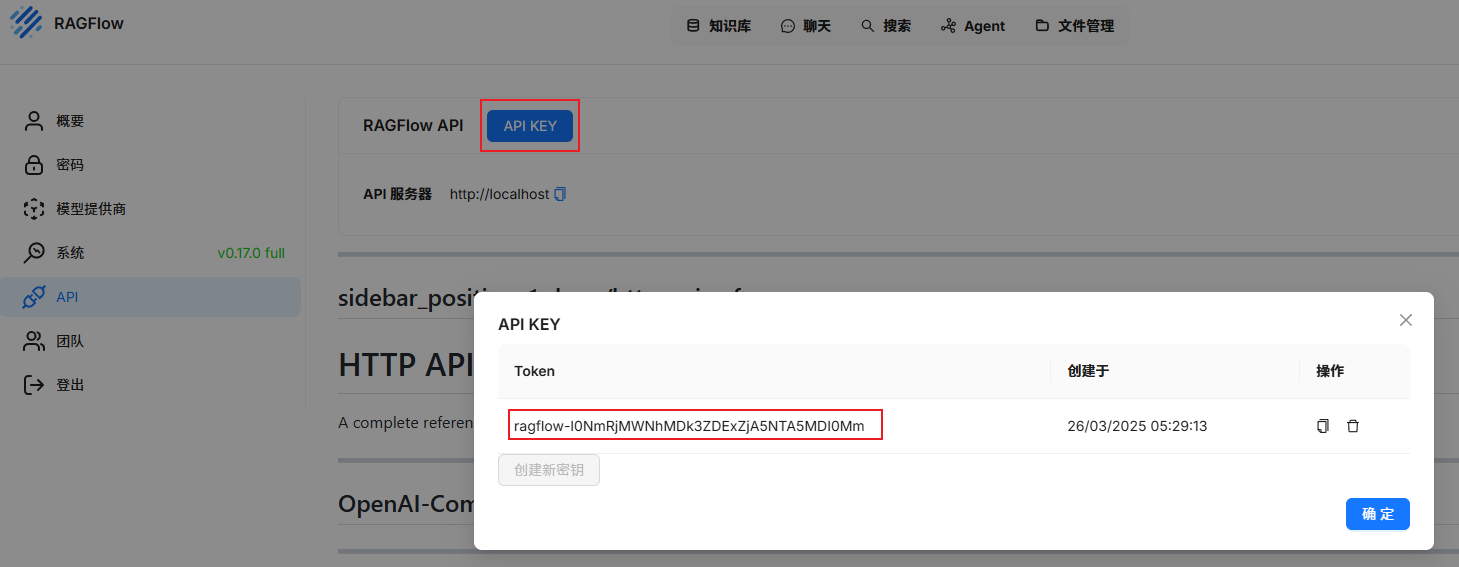Select API in the sidebar

point(150,297)
